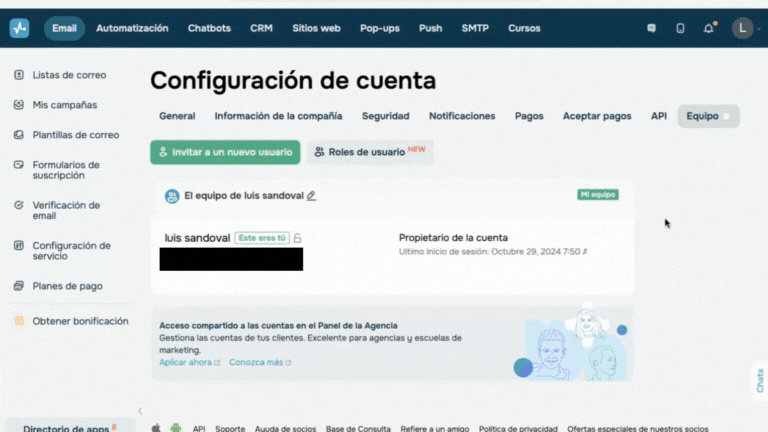768x432 pixels.
Task: Switch to the Notificaciones tab
Action: (462, 116)
